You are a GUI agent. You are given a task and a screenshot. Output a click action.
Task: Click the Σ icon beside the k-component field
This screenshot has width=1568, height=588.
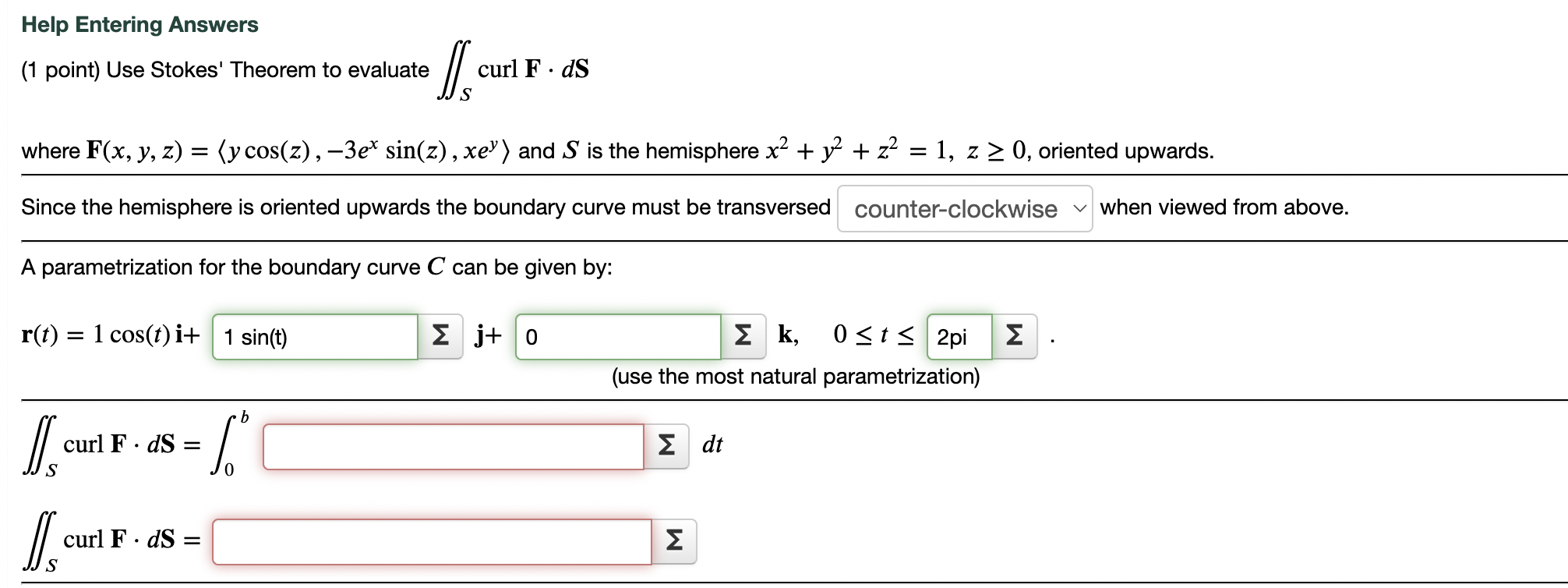tap(742, 336)
